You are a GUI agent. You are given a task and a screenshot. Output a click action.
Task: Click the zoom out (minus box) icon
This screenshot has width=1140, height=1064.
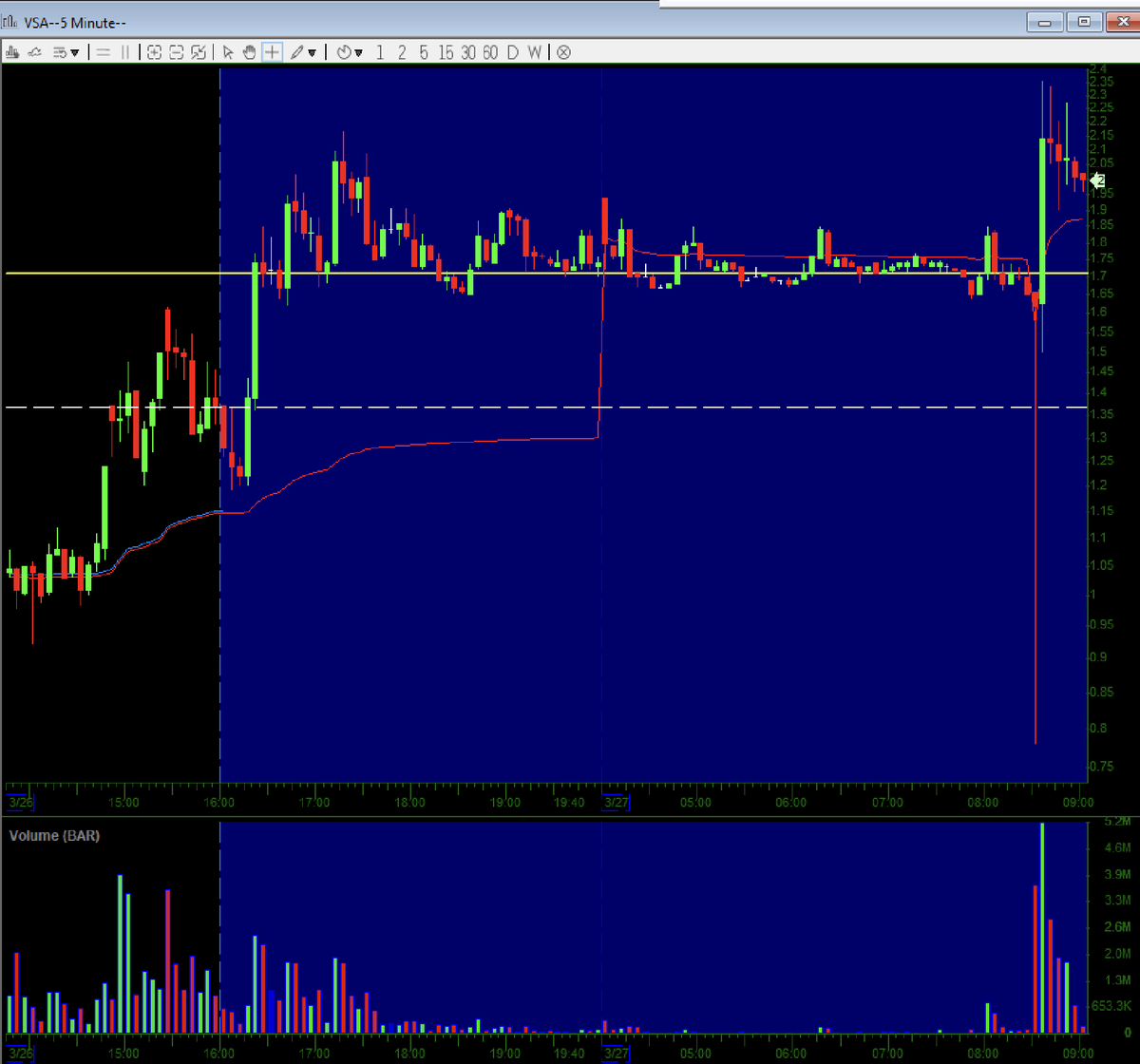pos(176,52)
